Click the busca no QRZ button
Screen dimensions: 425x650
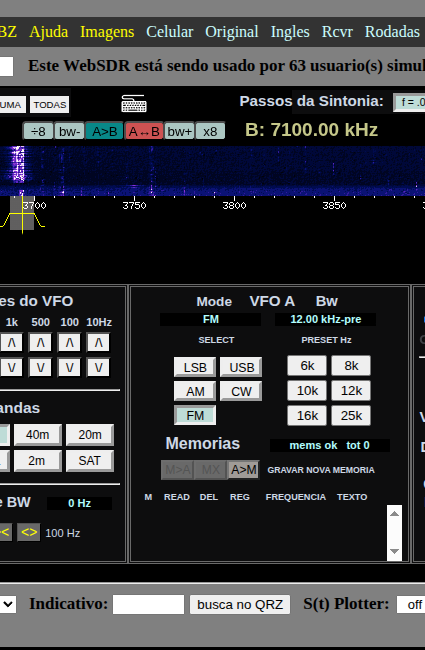point(240,604)
